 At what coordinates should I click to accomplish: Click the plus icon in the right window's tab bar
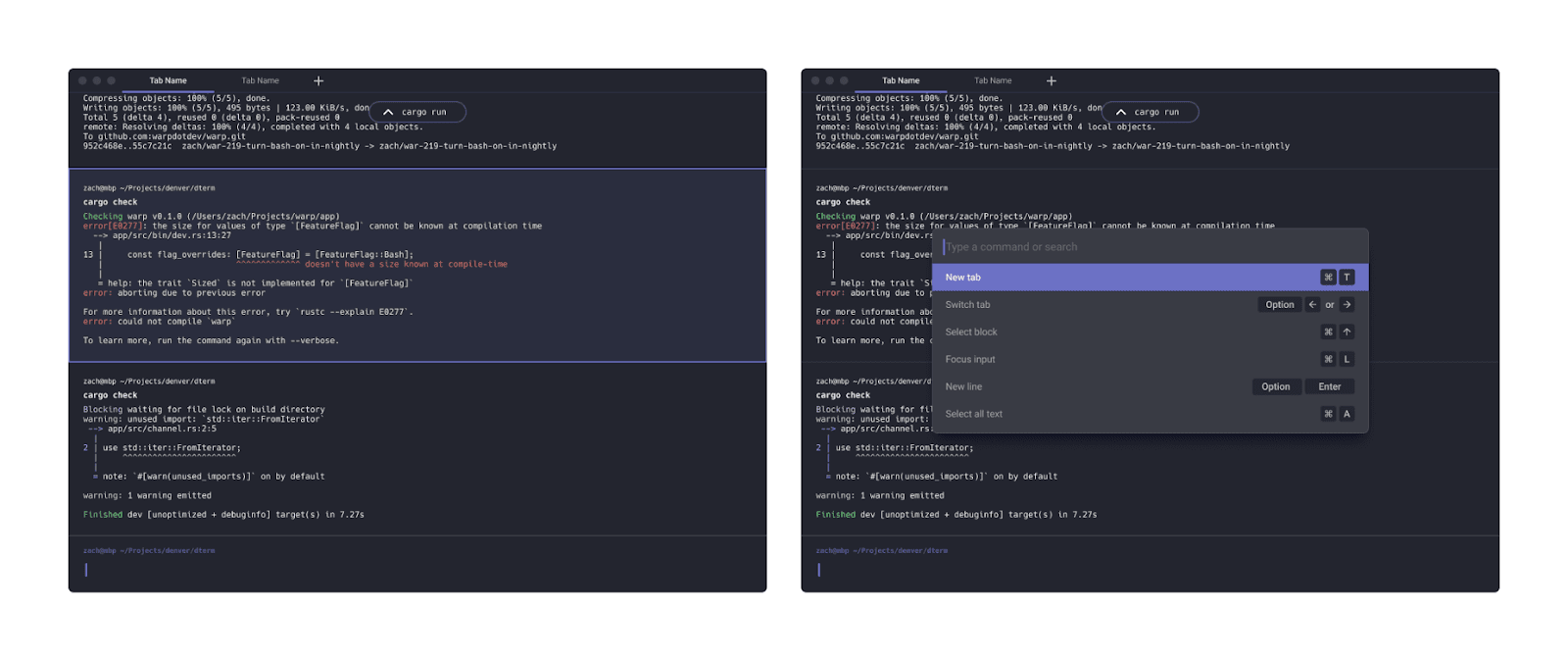(x=1052, y=80)
